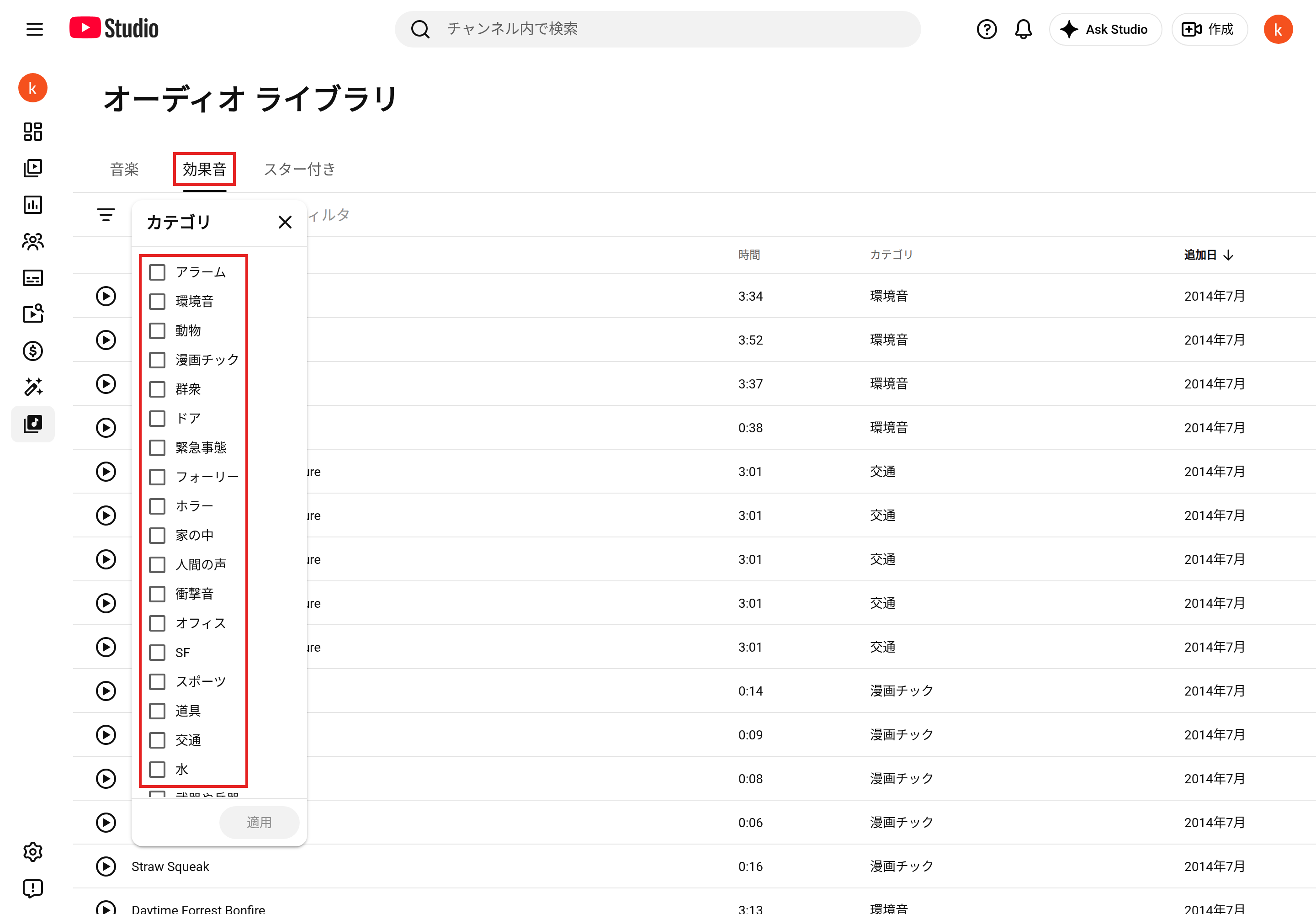Image resolution: width=1316 pixels, height=914 pixels.
Task: Check the アラーム category checkbox
Action: pos(157,272)
